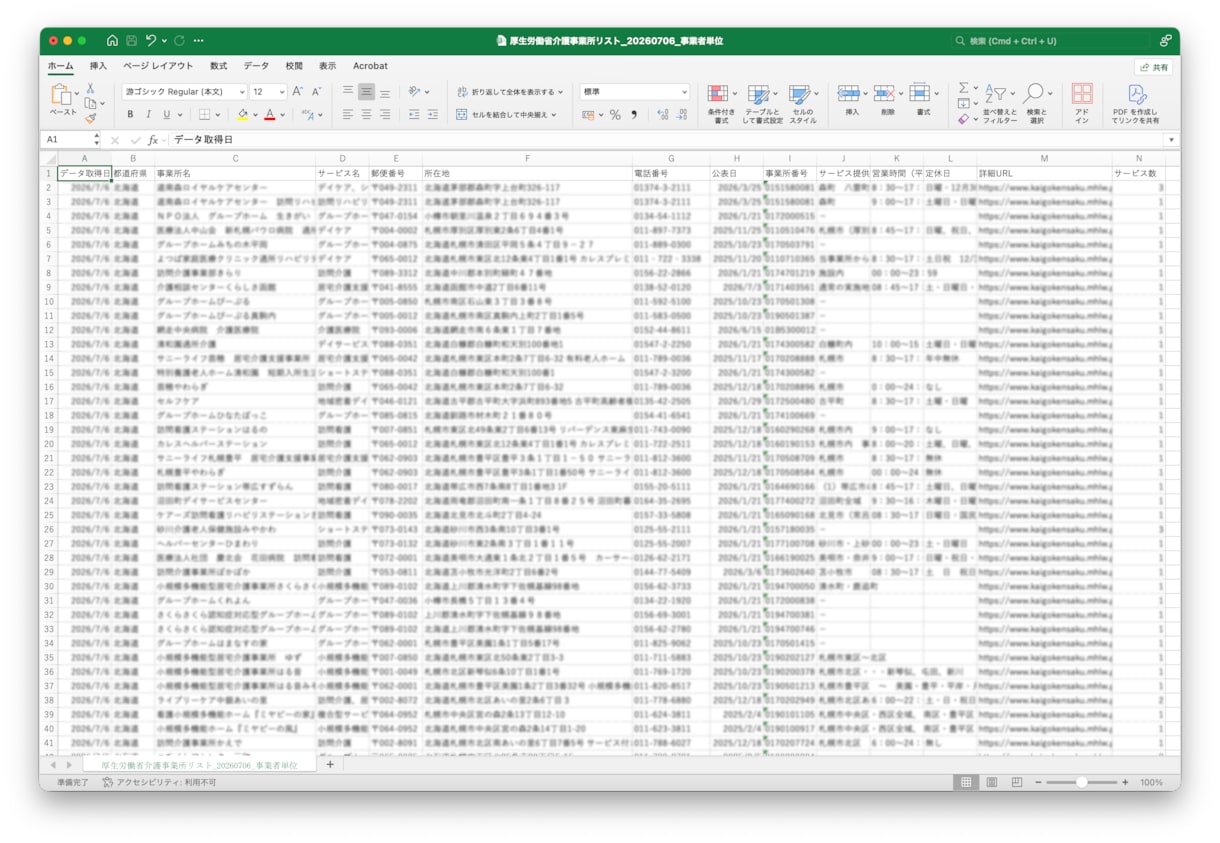Apply percent style format
Screen dimensions: 1220x843
coord(615,115)
